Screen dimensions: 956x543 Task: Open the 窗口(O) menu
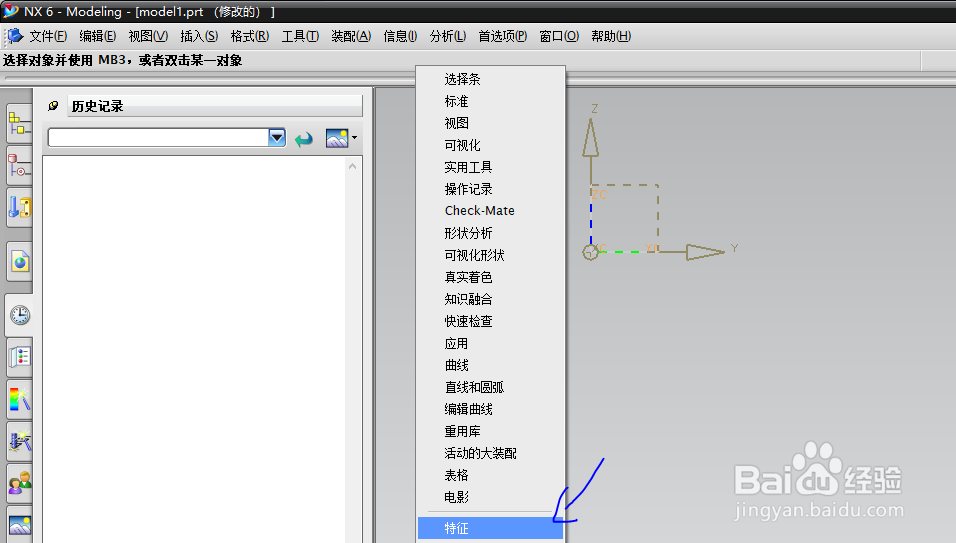tap(559, 37)
